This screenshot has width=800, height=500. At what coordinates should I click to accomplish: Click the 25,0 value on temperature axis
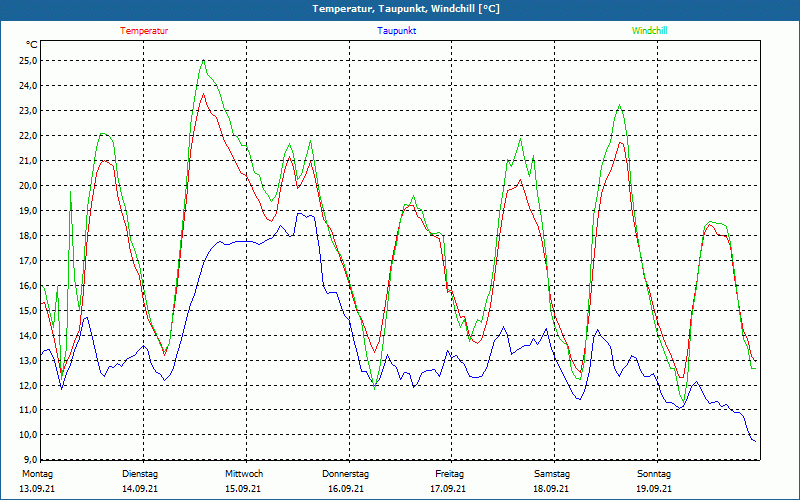pyautogui.click(x=28, y=60)
